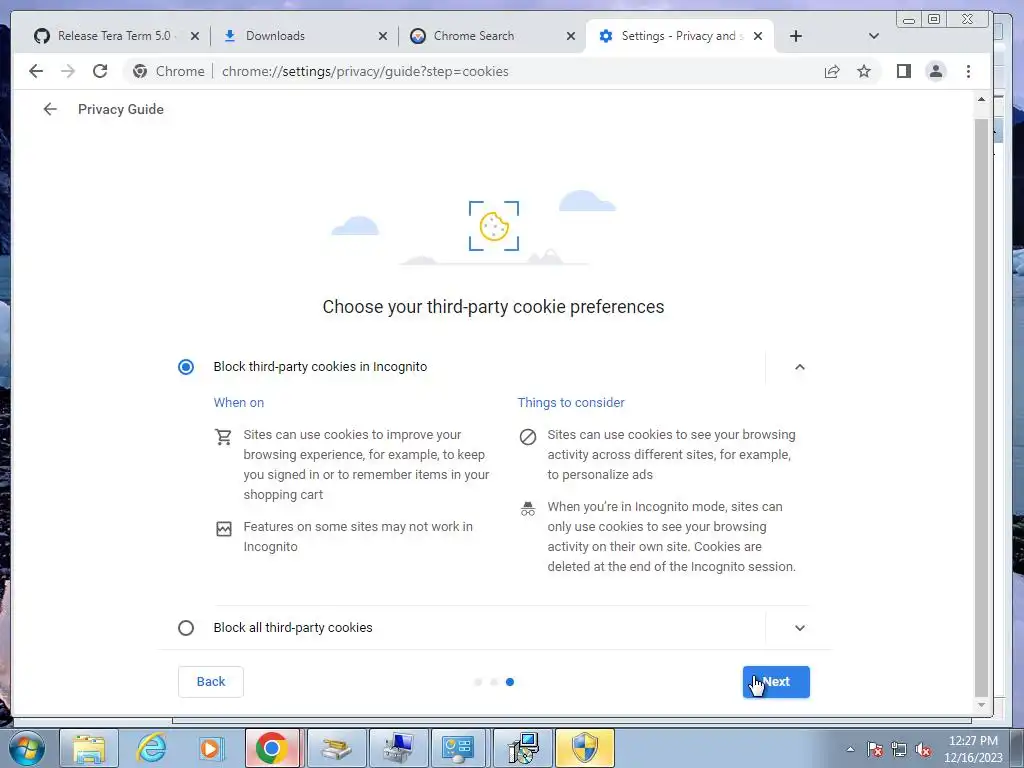This screenshot has width=1024, height=768.
Task: Click the cookie illustration image
Action: [x=494, y=226]
